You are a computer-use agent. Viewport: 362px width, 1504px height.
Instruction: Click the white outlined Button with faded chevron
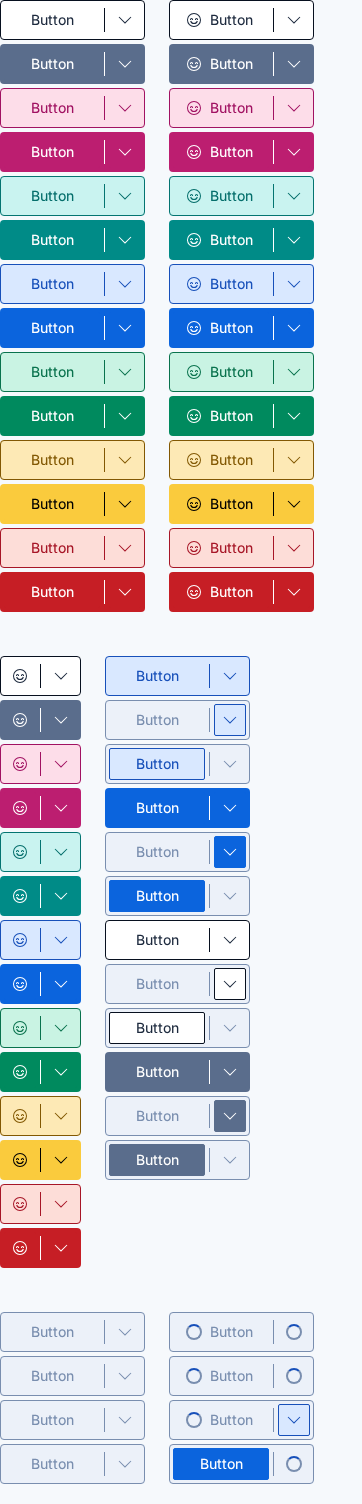pos(157,1028)
